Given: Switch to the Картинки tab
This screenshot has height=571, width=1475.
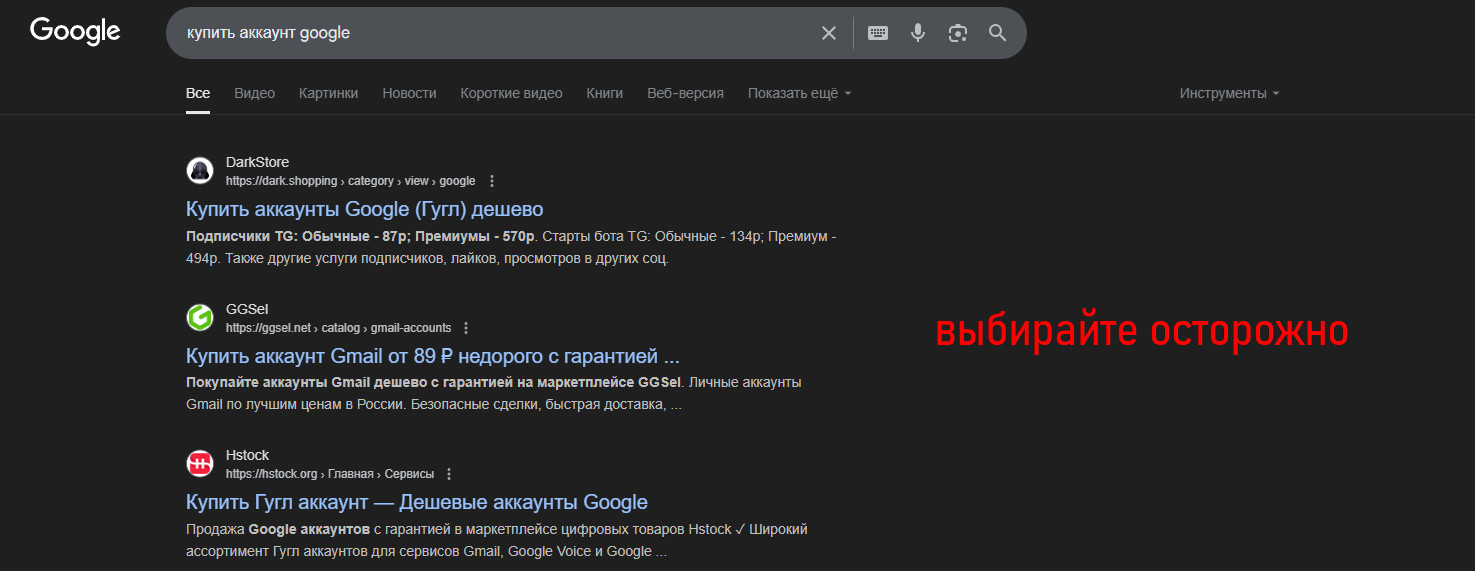Looking at the screenshot, I should 328,93.
